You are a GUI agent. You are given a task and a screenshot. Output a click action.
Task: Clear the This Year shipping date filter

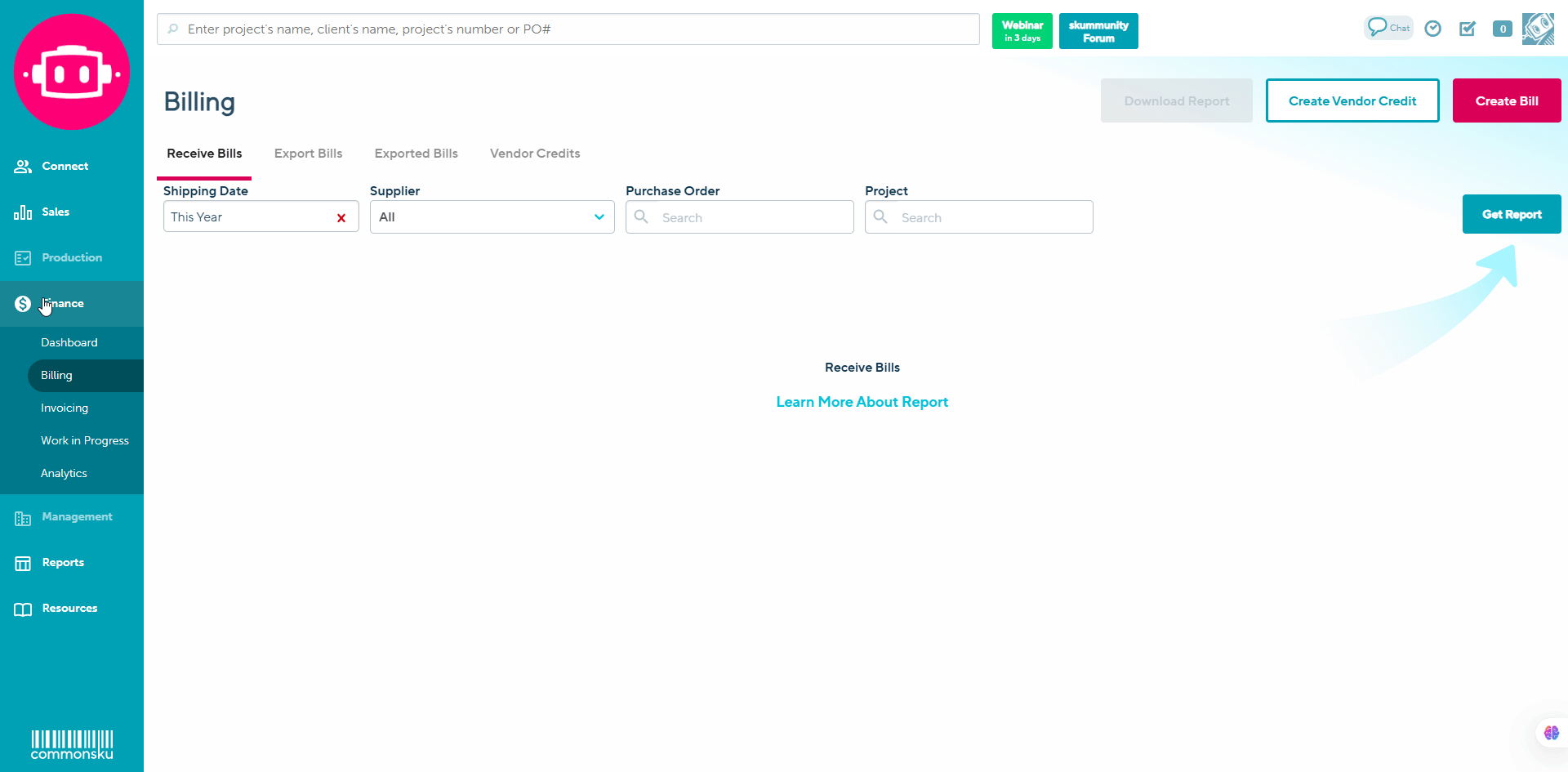(x=341, y=218)
